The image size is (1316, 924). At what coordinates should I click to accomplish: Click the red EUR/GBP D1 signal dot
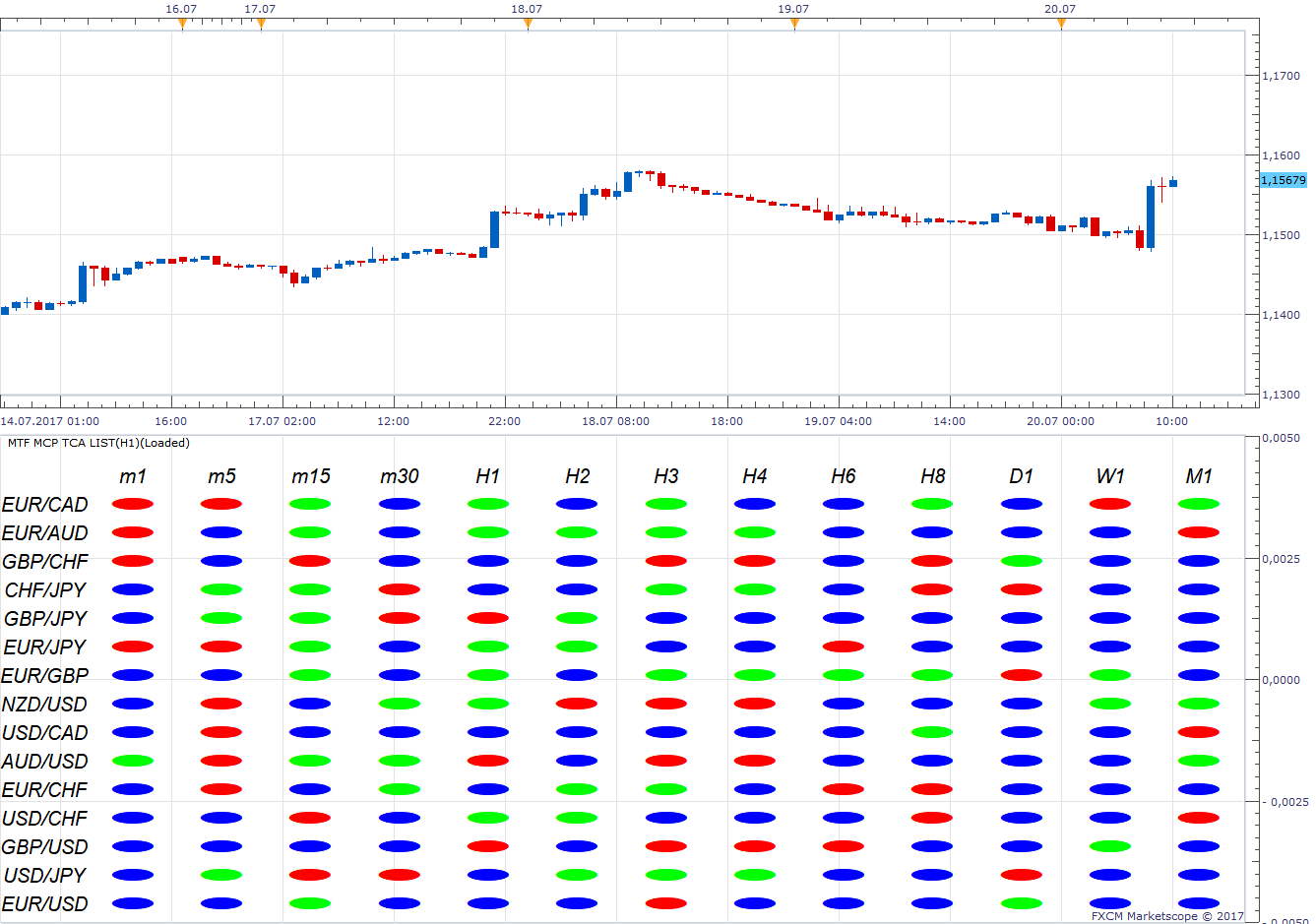click(1022, 675)
